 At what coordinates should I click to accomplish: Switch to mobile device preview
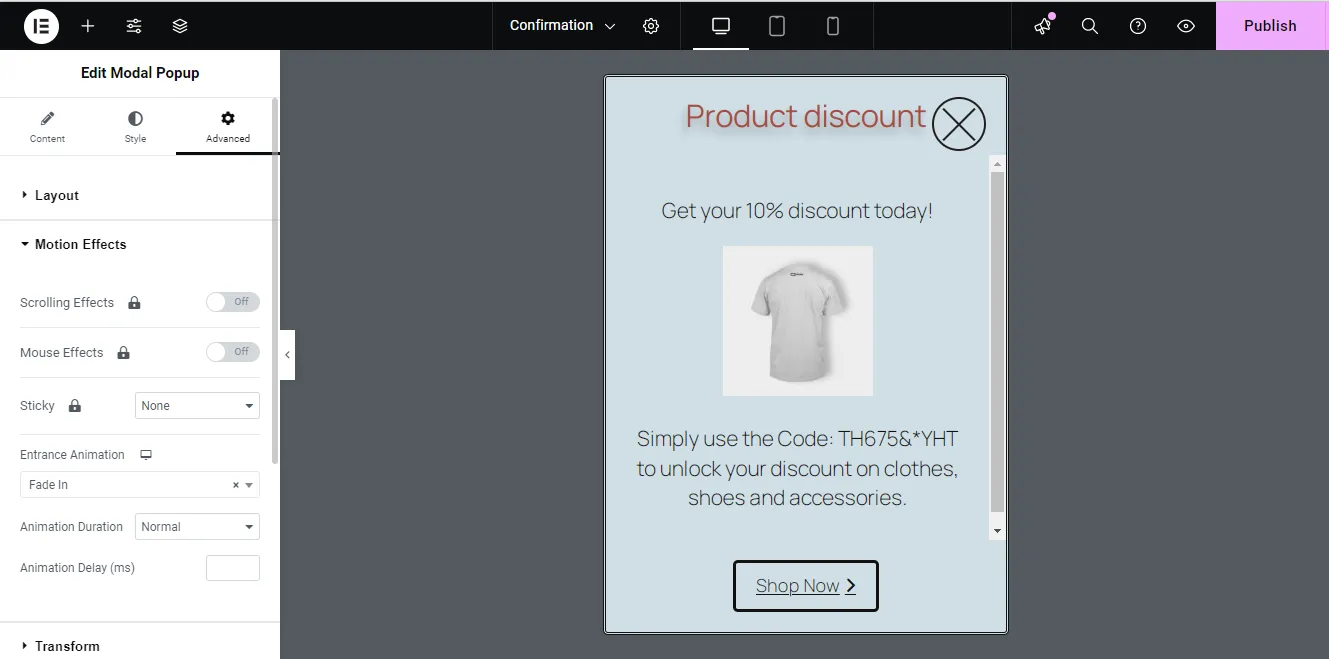coord(833,26)
